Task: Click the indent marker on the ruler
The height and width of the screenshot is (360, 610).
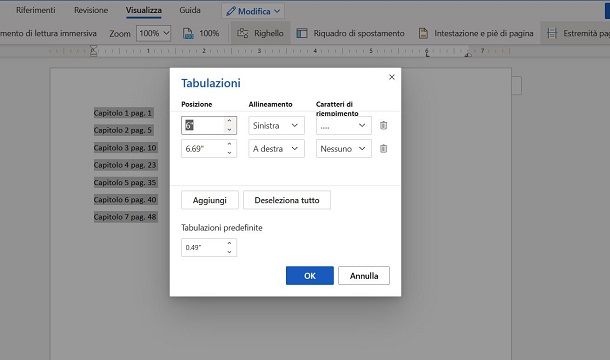Action: pyautogui.click(x=93, y=51)
